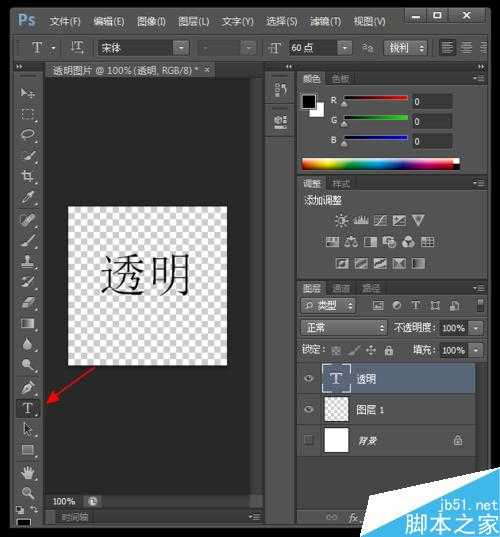The image size is (500, 537).
Task: Toggle text orientation in options bar
Action: click(x=77, y=48)
